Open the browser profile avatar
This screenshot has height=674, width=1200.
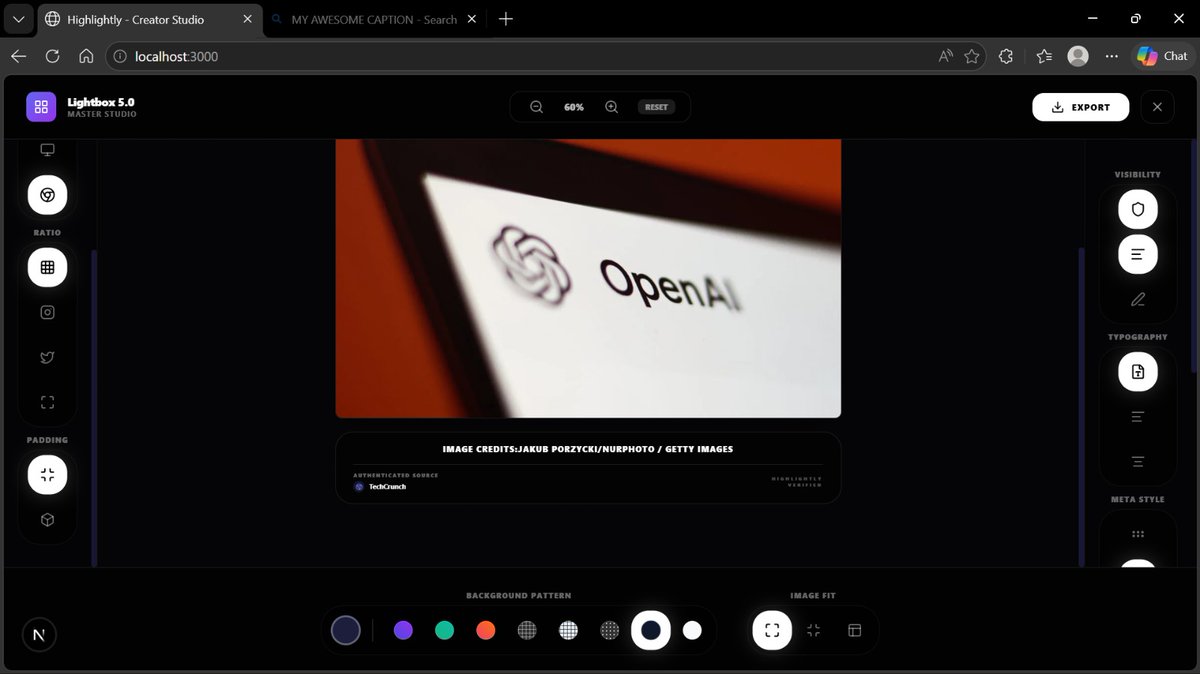pyautogui.click(x=1078, y=57)
